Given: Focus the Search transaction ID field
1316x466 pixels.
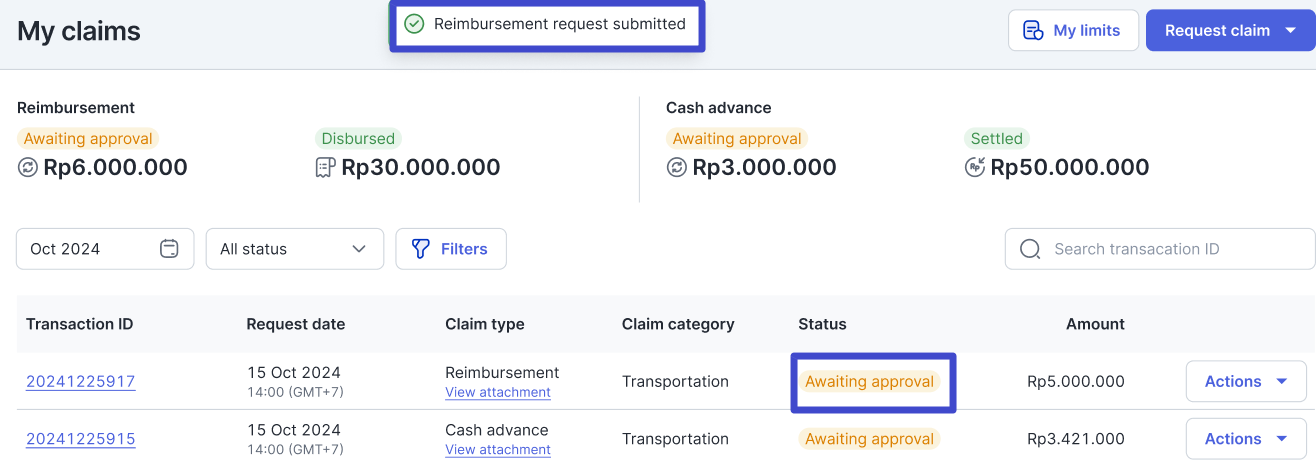Looking at the screenshot, I should (1160, 249).
